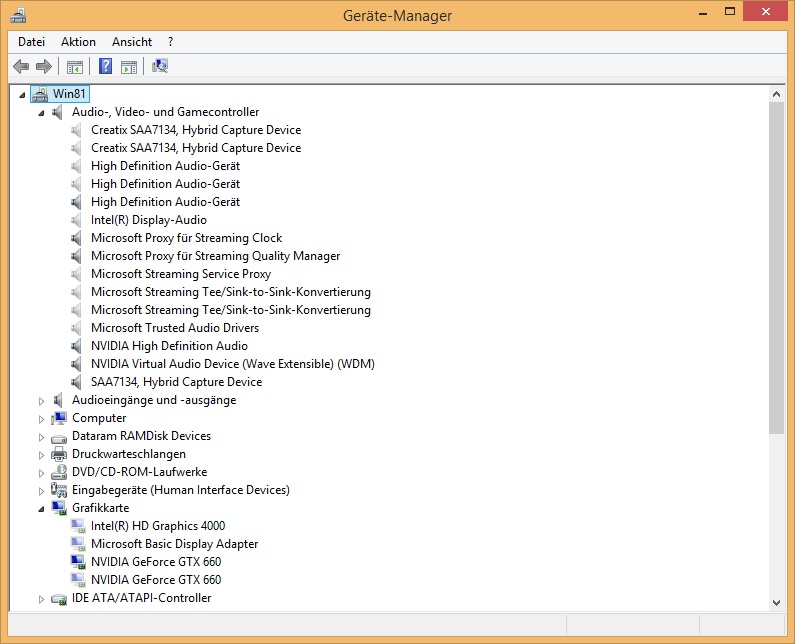Screen dimensions: 796x644
Task: Click the vertical scrollbar thumb
Action: [776, 268]
